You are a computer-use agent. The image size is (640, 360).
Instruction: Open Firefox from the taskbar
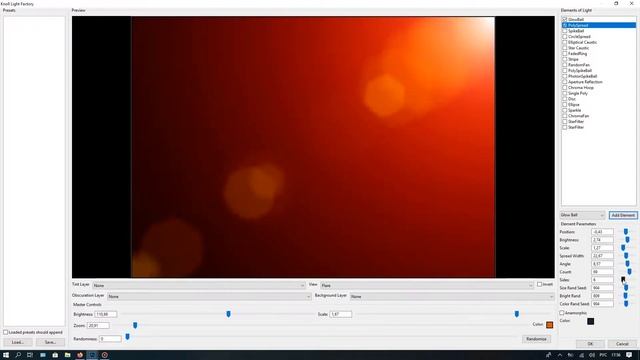pos(80,355)
